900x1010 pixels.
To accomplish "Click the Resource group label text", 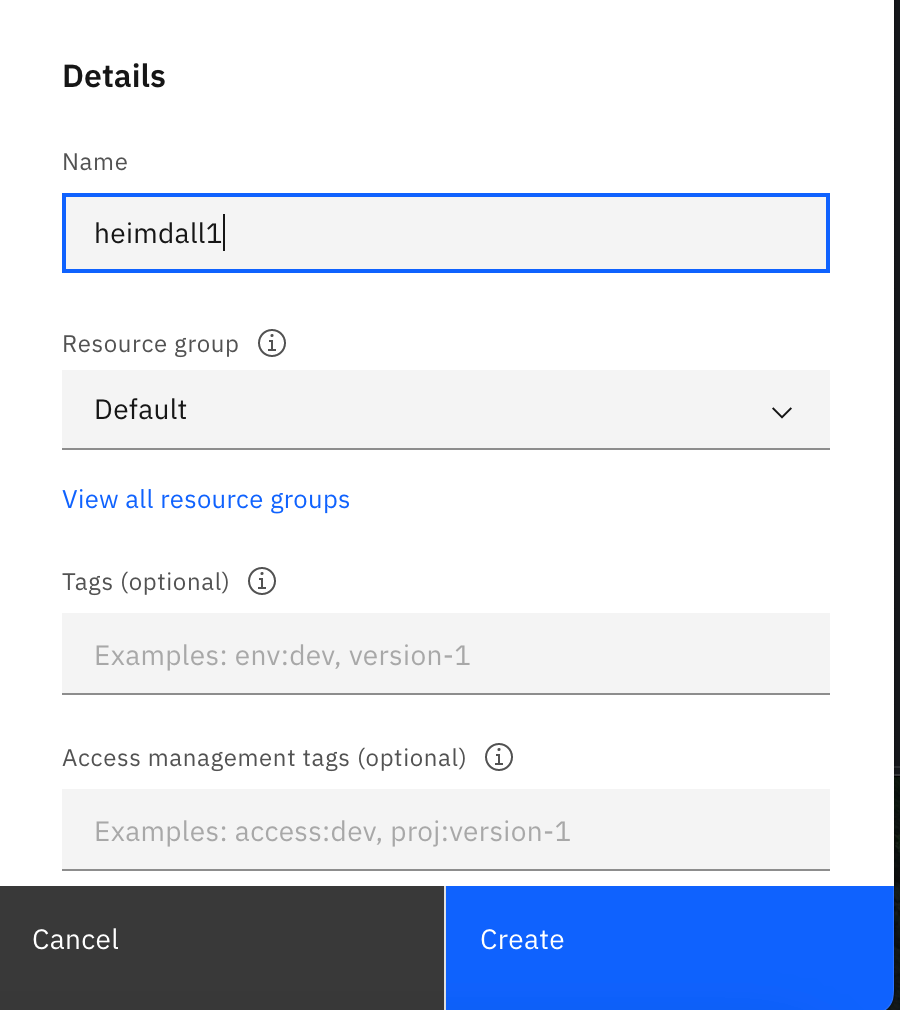I will (151, 344).
